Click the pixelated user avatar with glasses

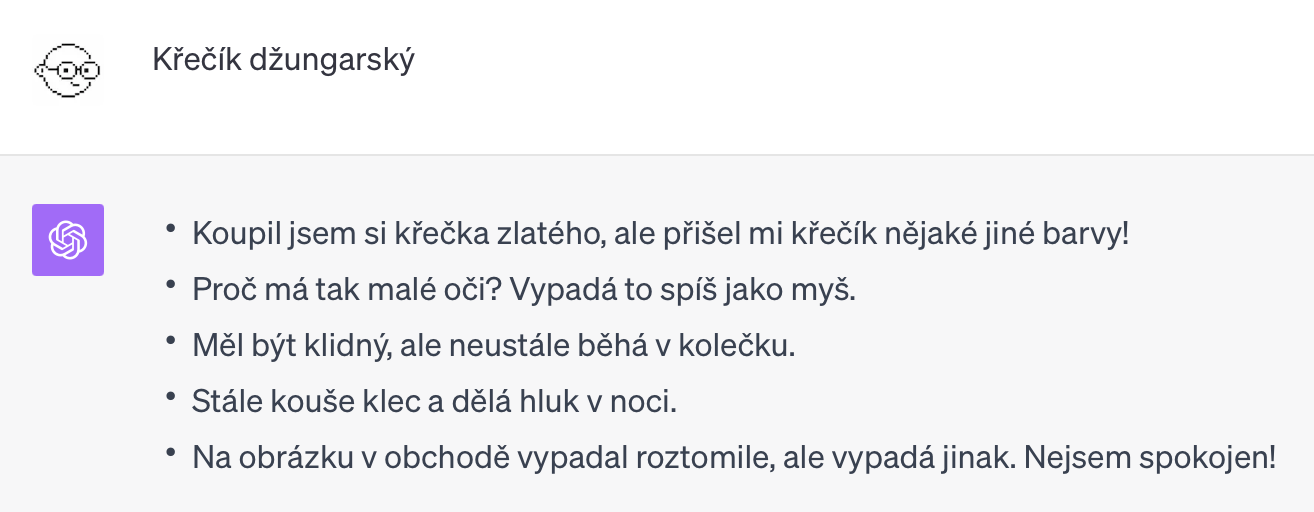(x=68, y=70)
